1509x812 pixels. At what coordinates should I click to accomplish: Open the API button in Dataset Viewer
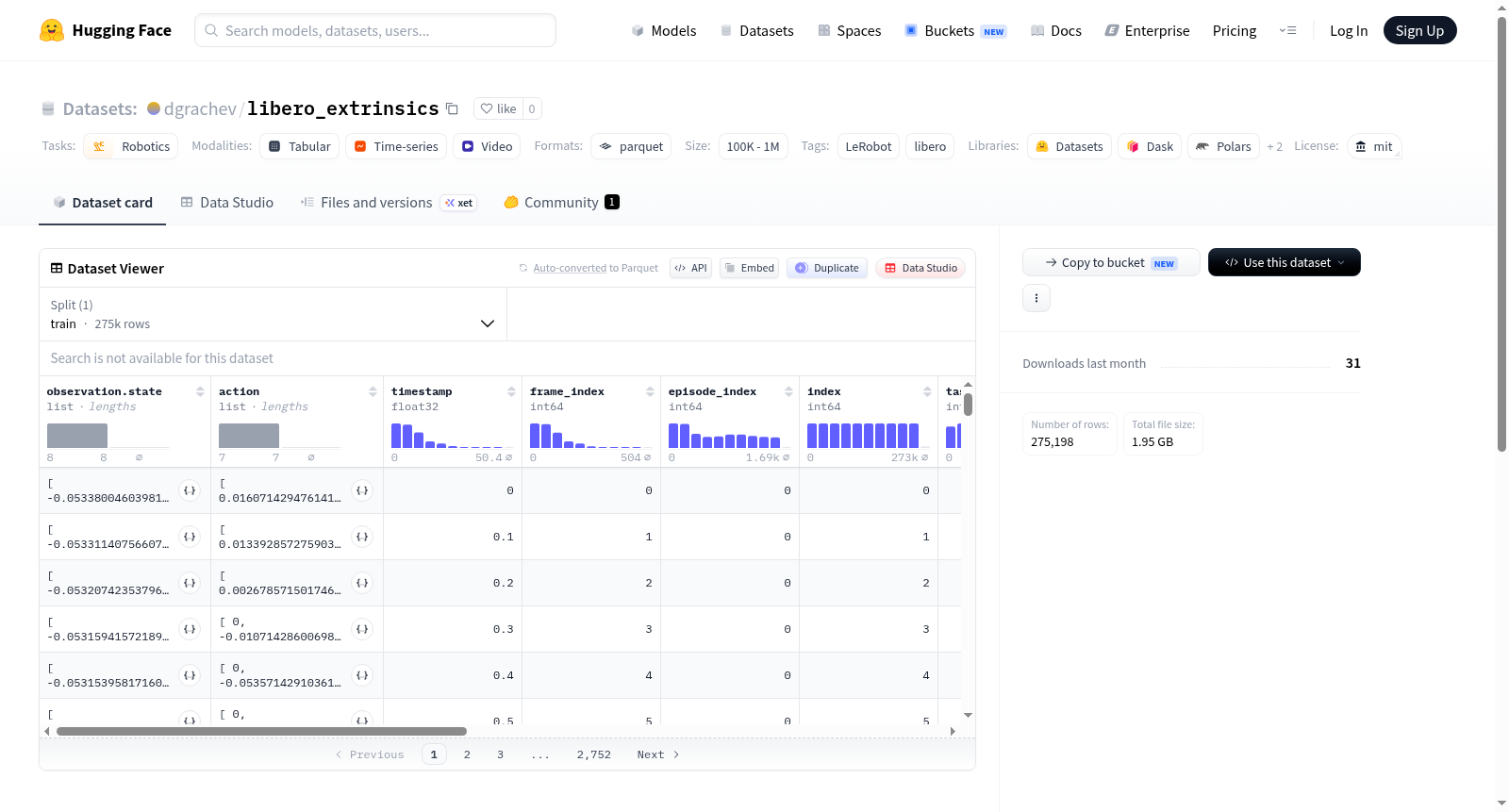click(x=690, y=268)
